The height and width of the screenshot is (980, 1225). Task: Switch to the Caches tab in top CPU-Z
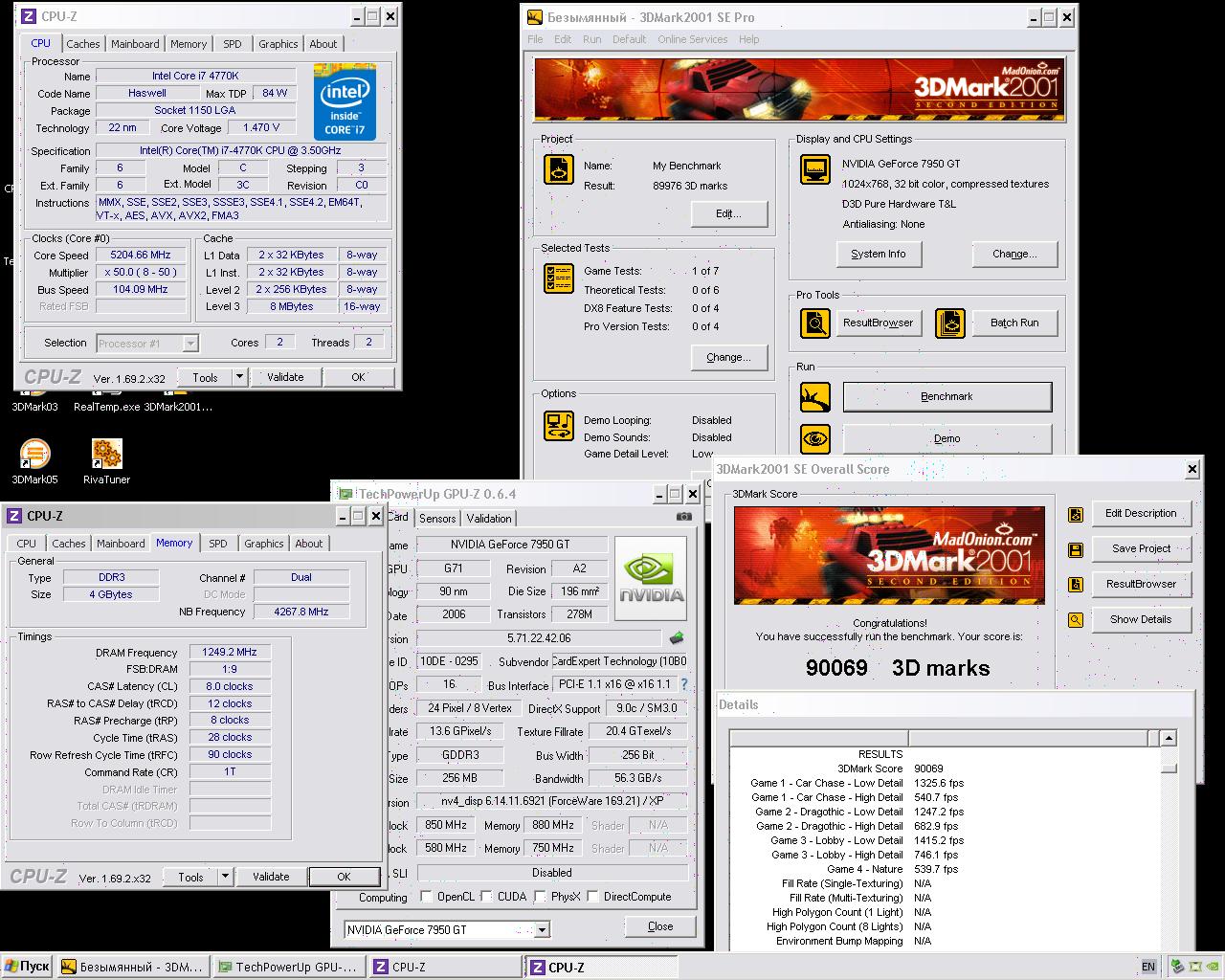(83, 44)
